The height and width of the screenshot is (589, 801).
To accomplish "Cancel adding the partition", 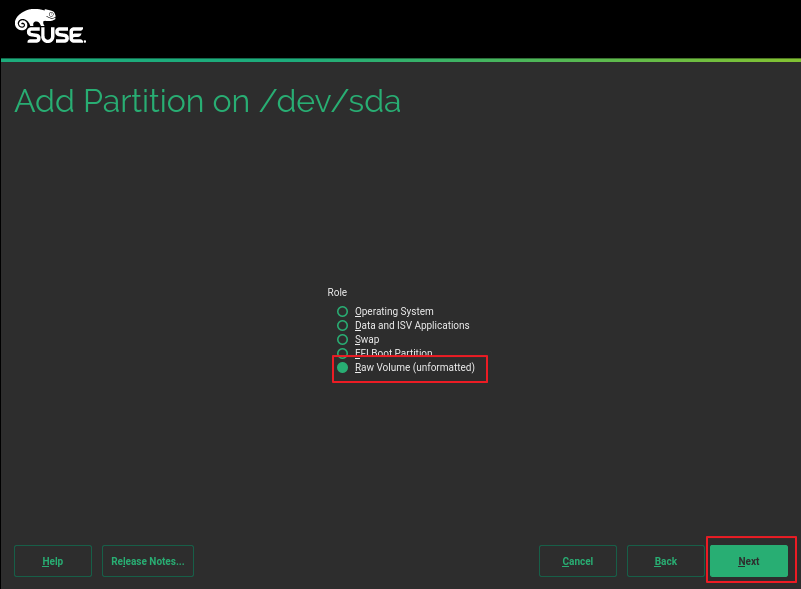I will pos(578,561).
